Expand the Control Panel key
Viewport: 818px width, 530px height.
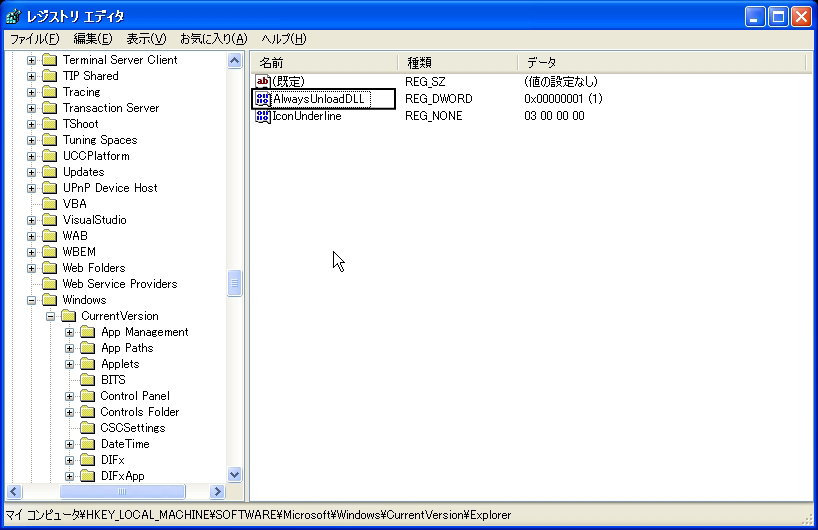coord(69,396)
